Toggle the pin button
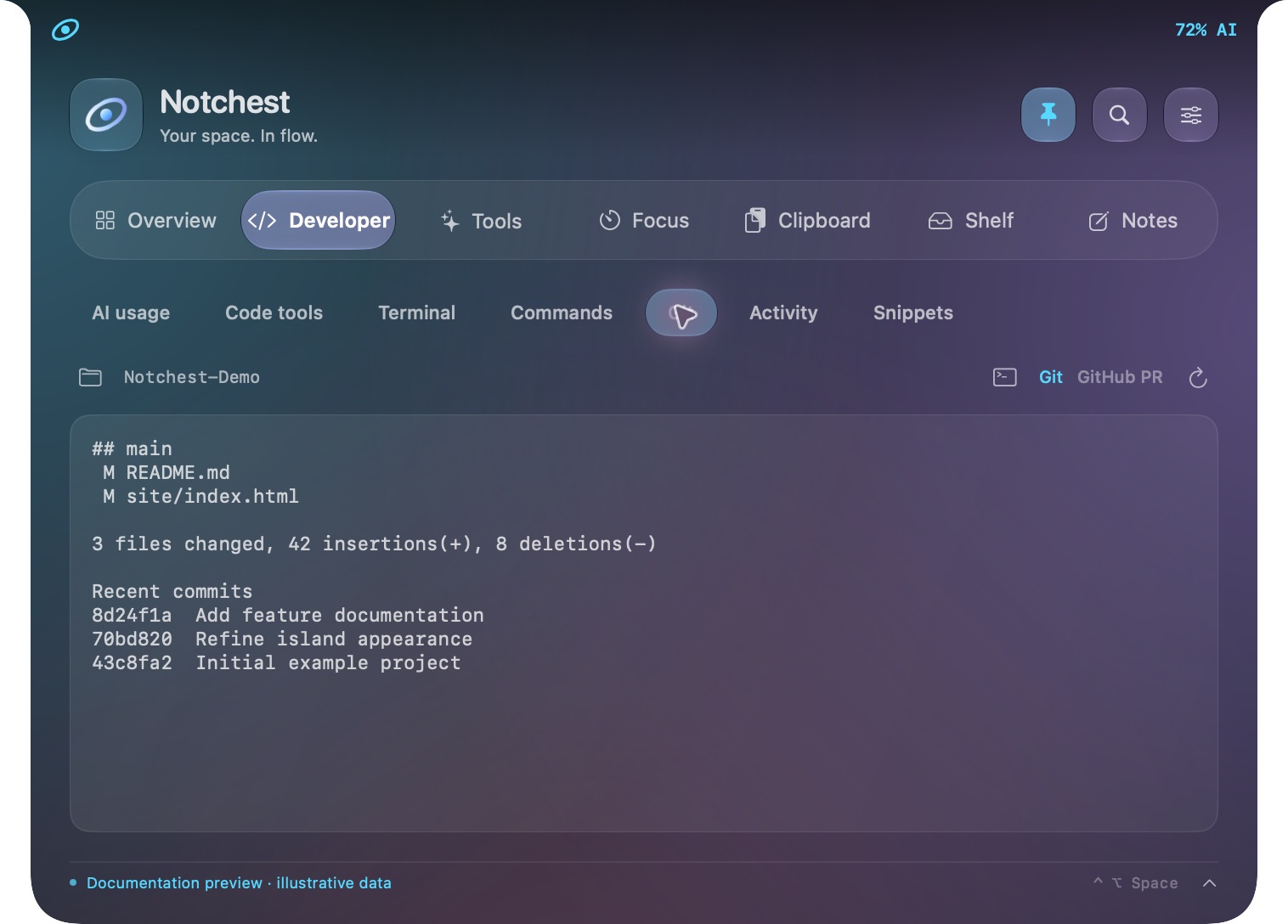Screen dimensions: 1288x924 coord(1048,115)
